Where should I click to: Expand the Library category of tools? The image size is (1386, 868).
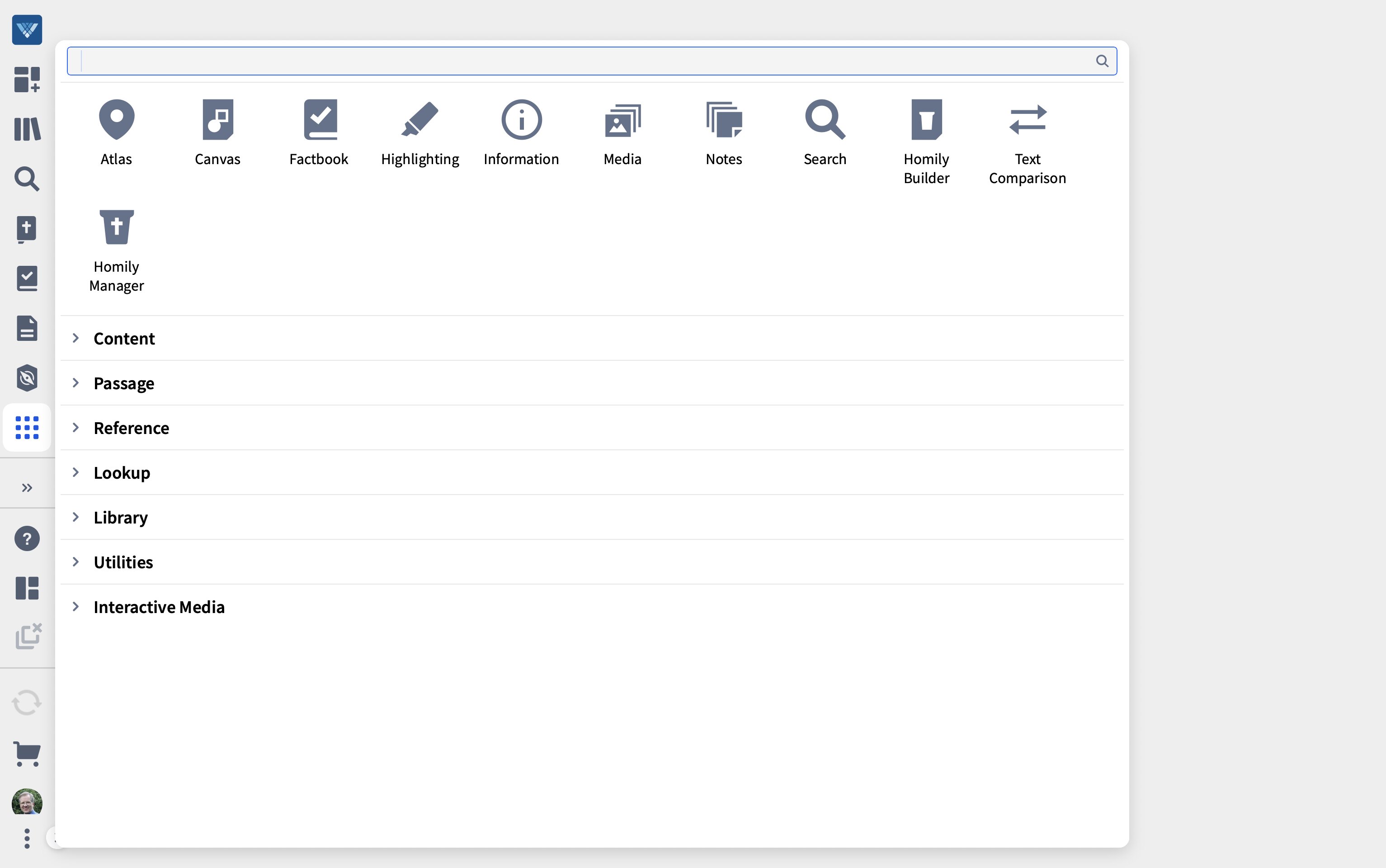(x=120, y=517)
